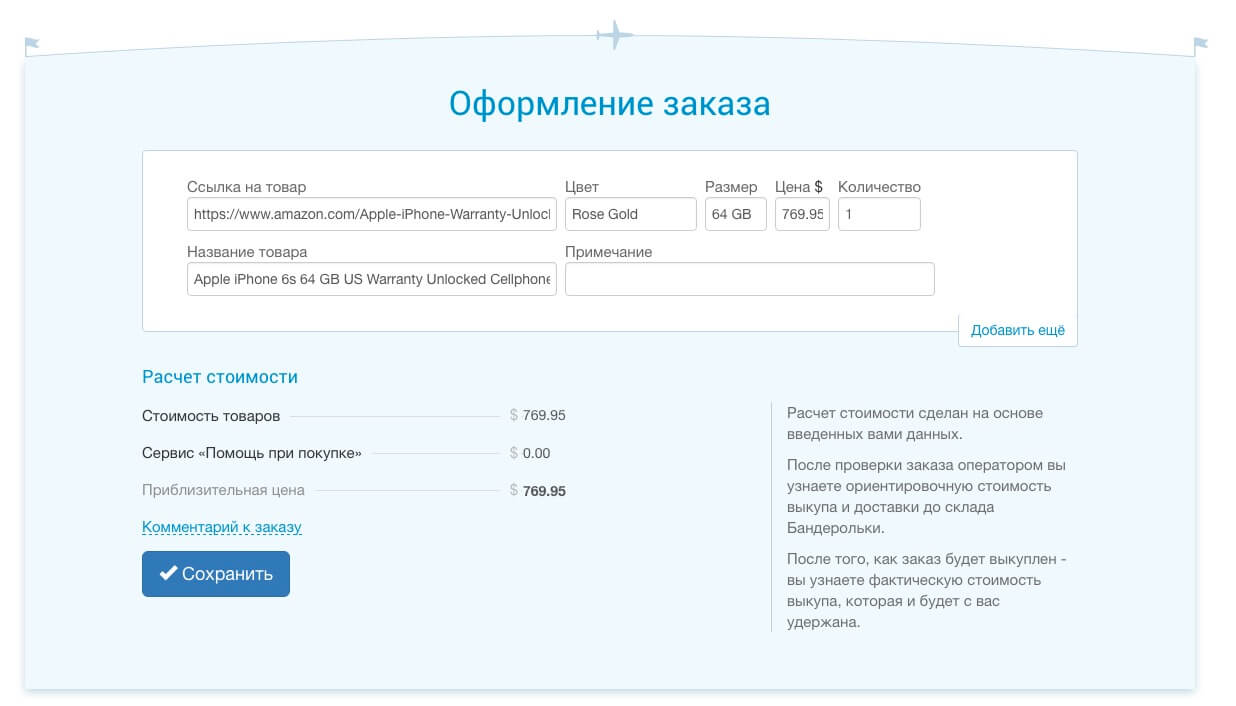Click the 'Приблизительная цена' label

pos(224,490)
